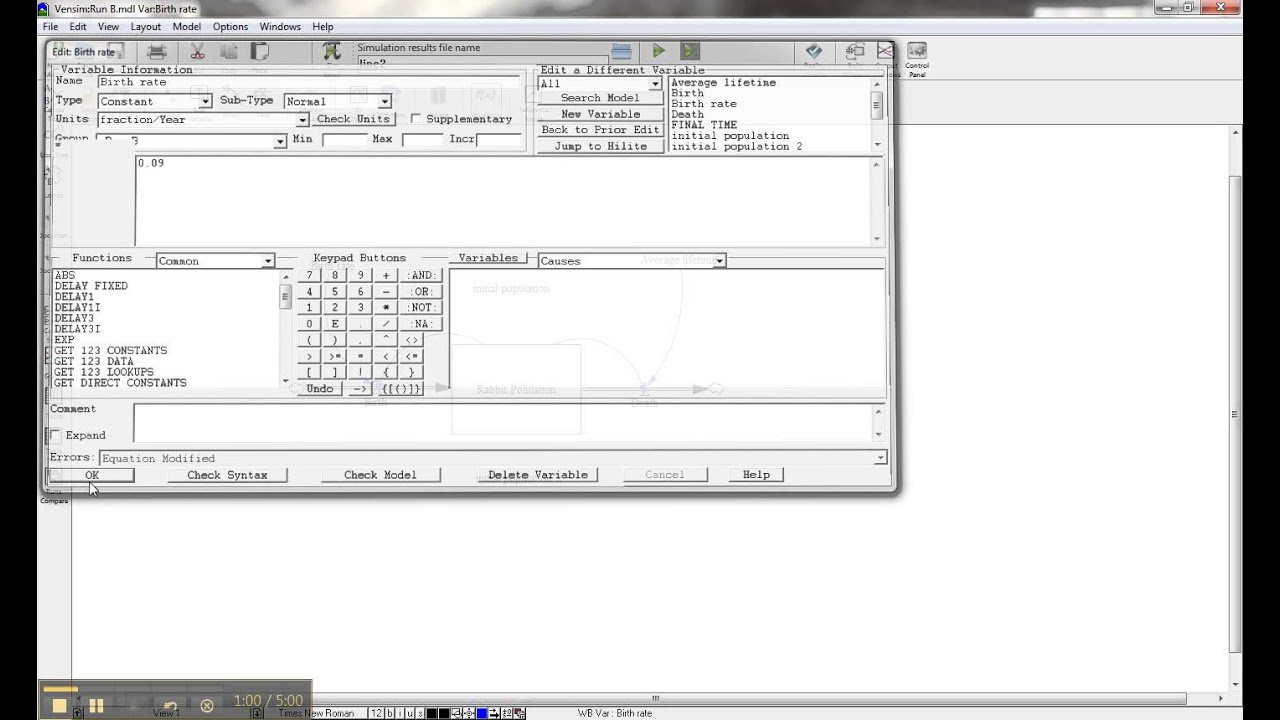The height and width of the screenshot is (720, 1280).
Task: Open the Edit menu
Action: coord(78,27)
